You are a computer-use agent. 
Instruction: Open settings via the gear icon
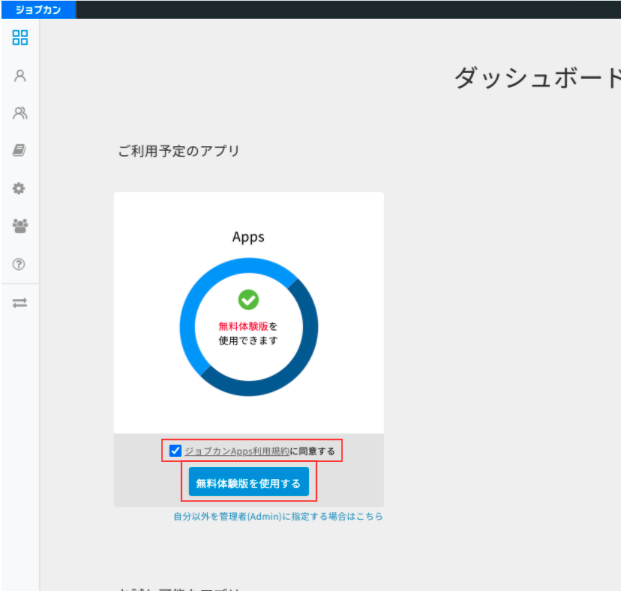19,188
